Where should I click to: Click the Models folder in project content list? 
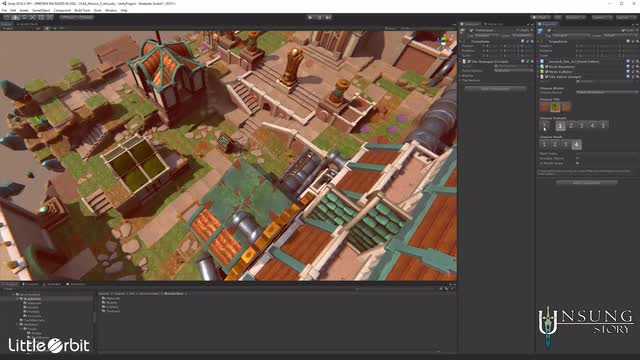(110, 302)
